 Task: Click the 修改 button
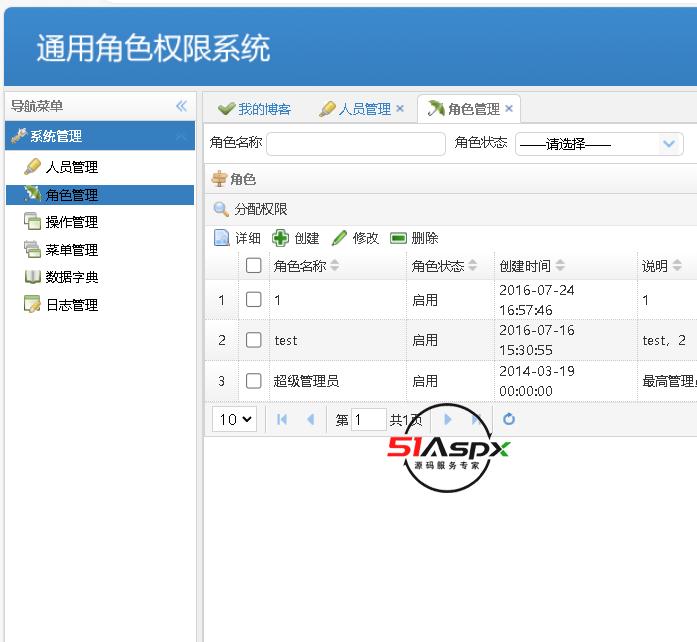tap(355, 238)
